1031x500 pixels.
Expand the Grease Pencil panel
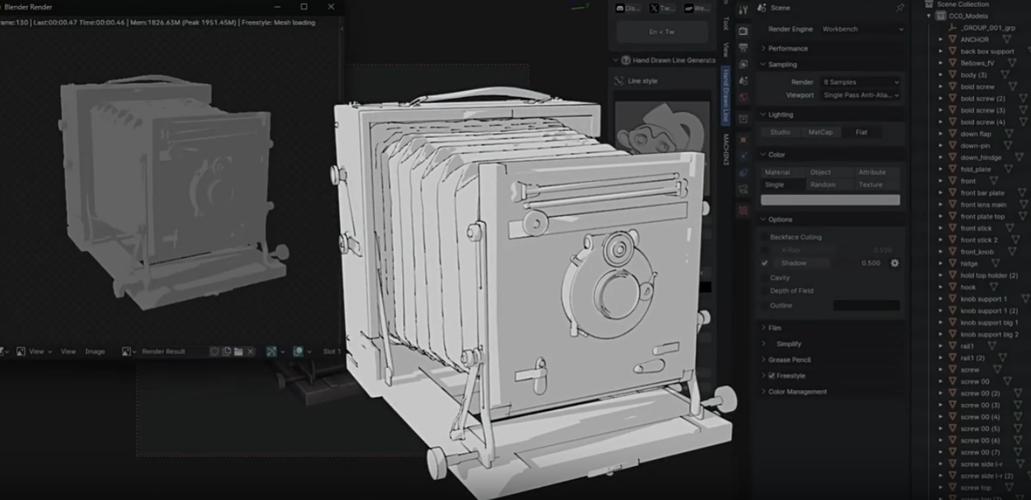coord(789,360)
